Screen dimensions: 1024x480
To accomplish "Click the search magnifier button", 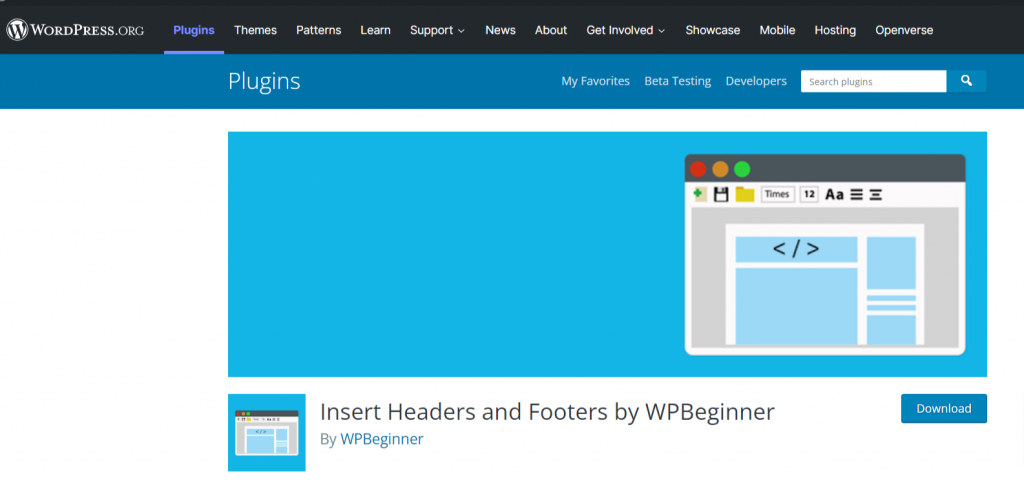I will (x=967, y=81).
